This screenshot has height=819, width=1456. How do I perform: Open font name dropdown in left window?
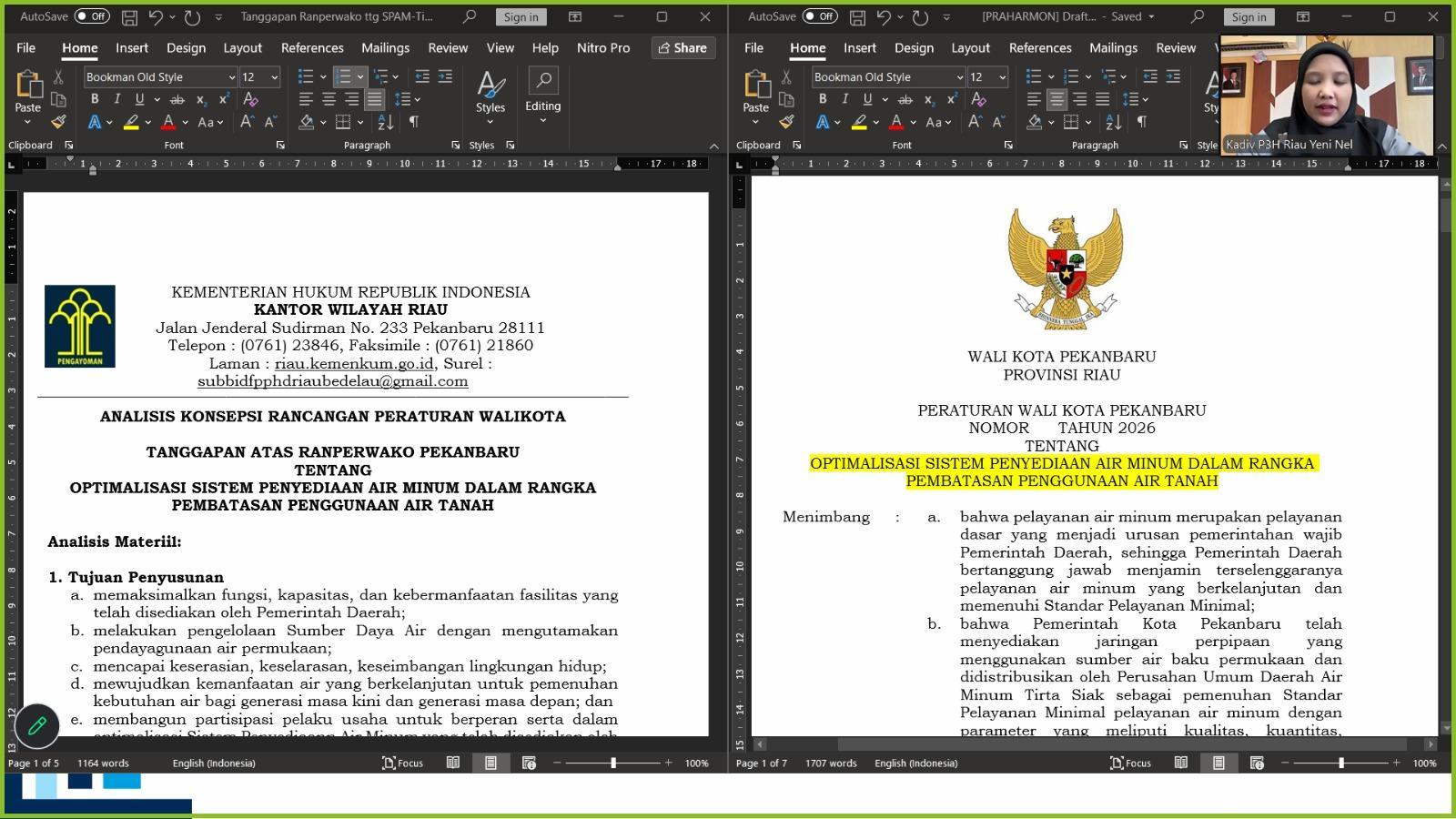232,77
